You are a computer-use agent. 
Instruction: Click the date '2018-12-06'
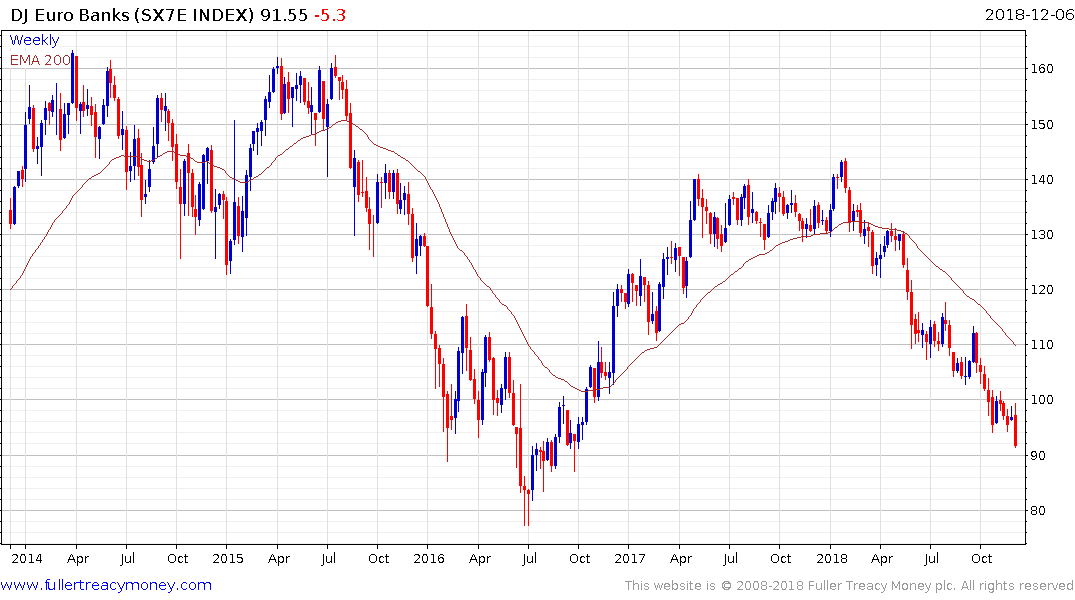1029,15
